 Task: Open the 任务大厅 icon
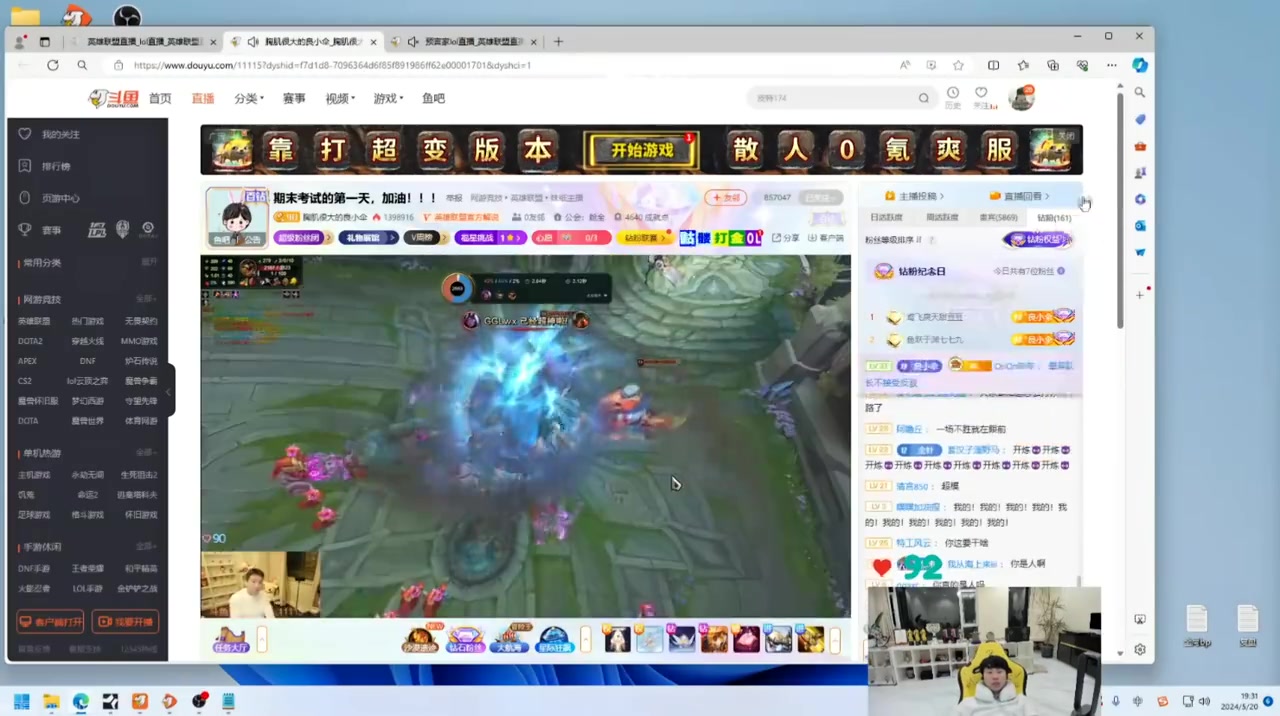click(x=231, y=639)
